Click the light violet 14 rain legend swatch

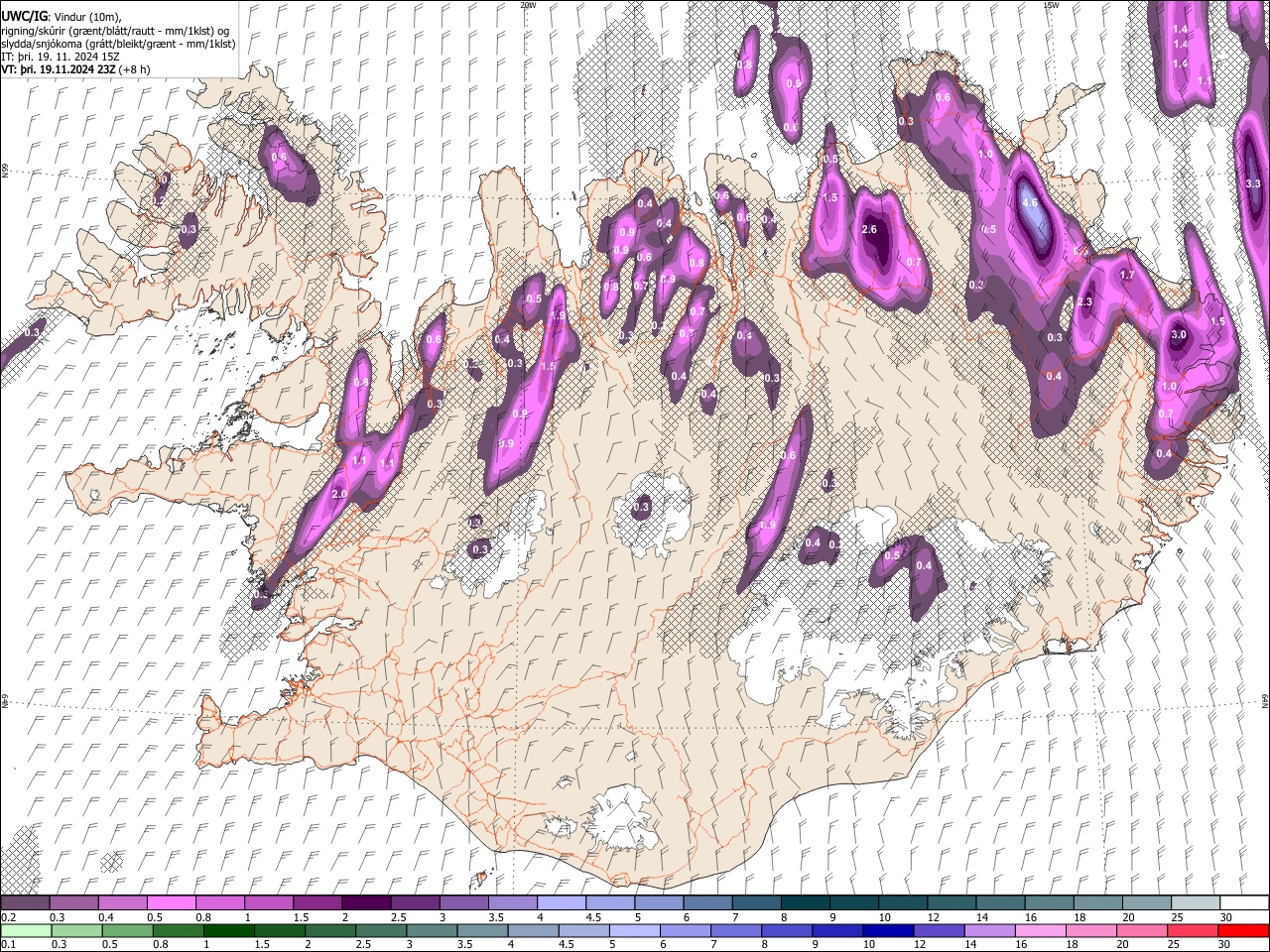coord(990,931)
